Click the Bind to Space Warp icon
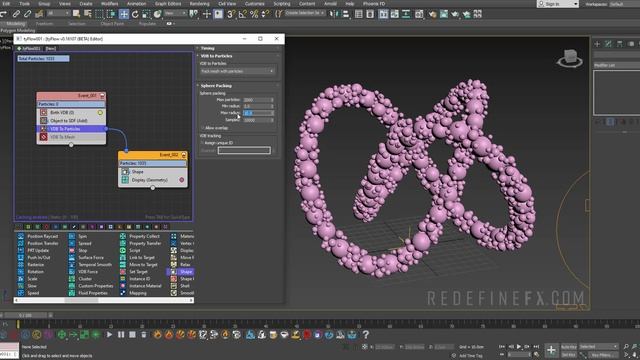The height and width of the screenshot is (360, 640). (x=39, y=14)
